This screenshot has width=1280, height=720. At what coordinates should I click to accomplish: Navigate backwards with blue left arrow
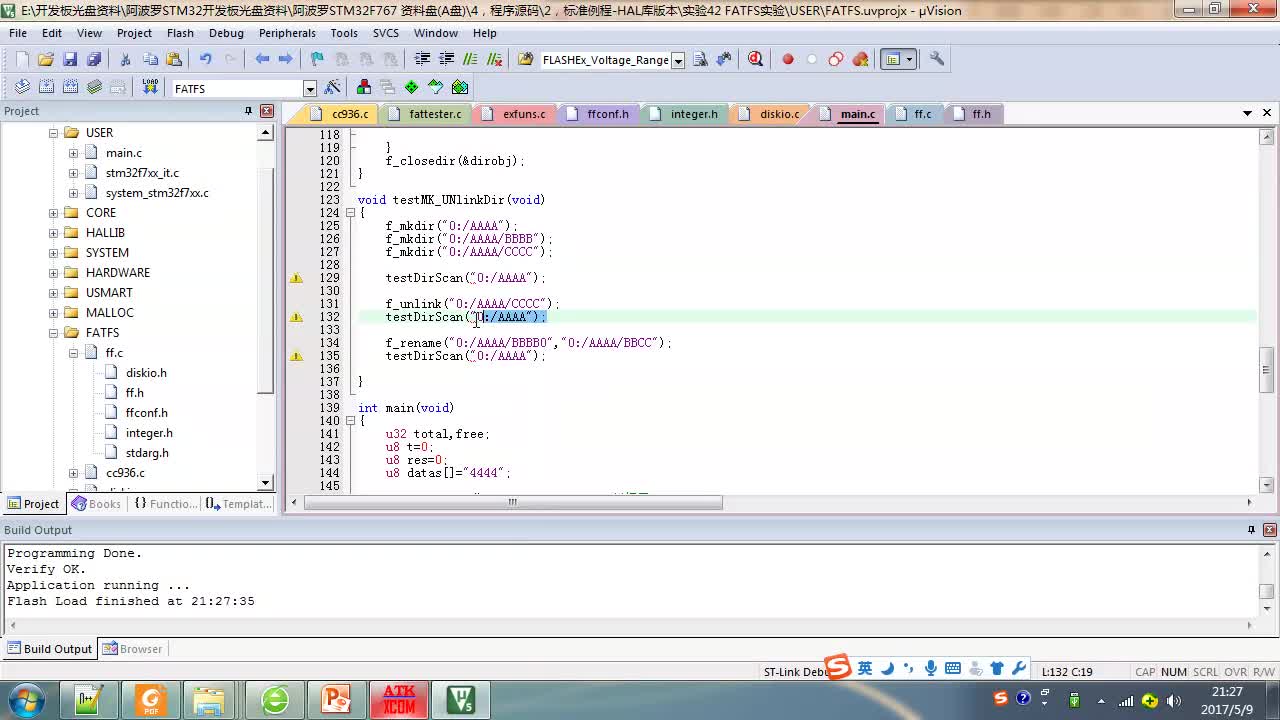click(x=262, y=59)
